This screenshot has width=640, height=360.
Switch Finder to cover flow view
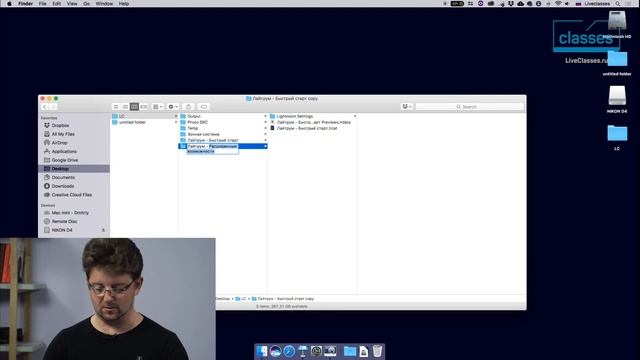[x=144, y=107]
